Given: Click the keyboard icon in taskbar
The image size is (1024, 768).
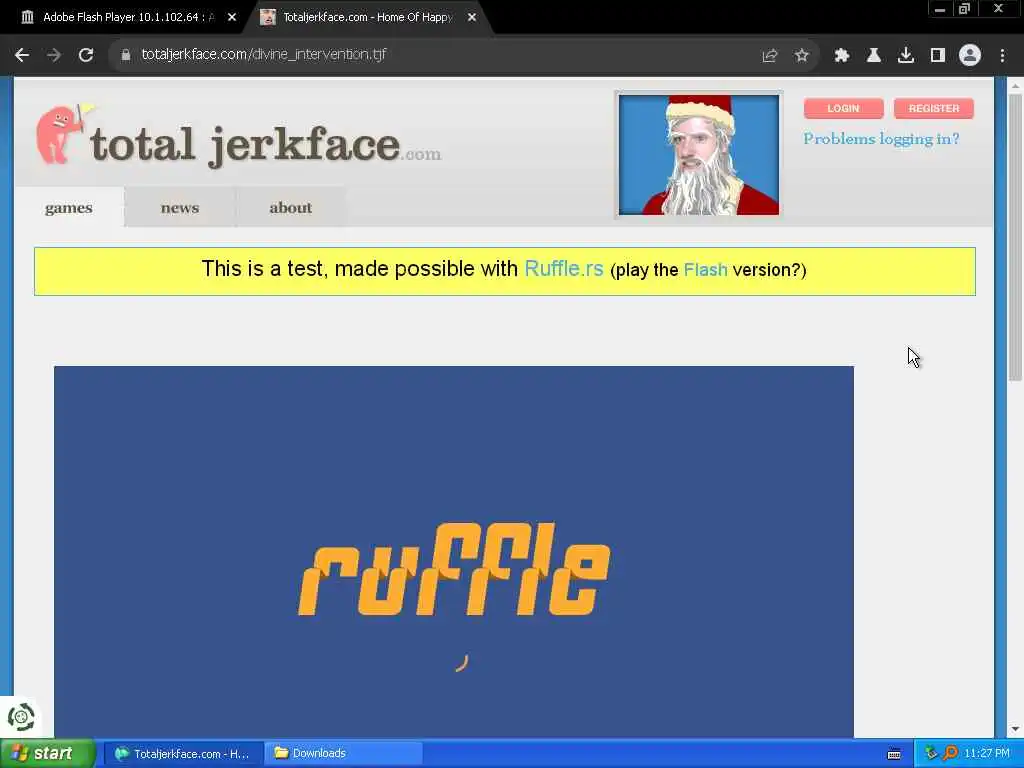Looking at the screenshot, I should pos(894,754).
